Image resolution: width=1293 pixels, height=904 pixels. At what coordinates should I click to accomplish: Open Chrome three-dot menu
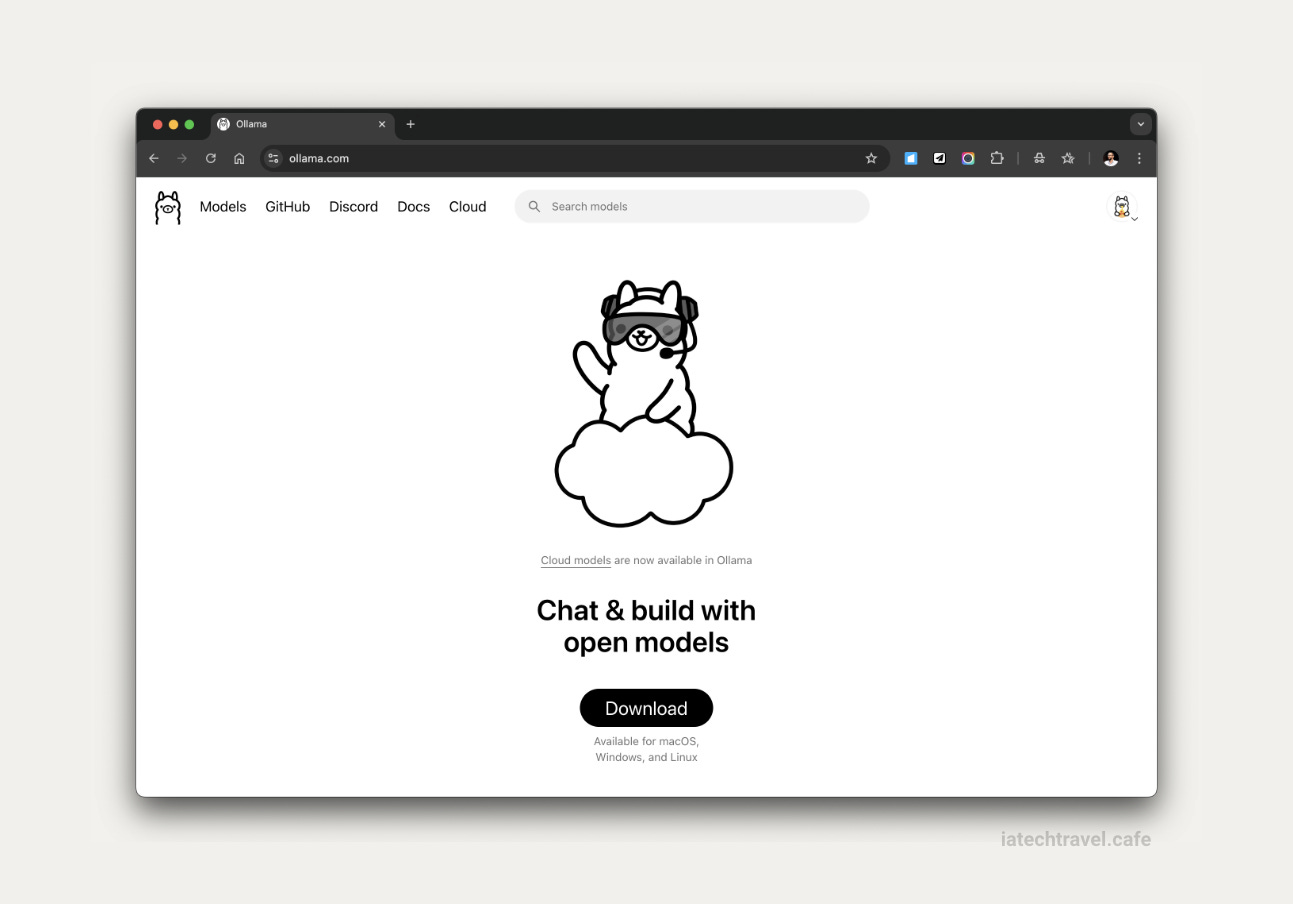click(x=1139, y=158)
